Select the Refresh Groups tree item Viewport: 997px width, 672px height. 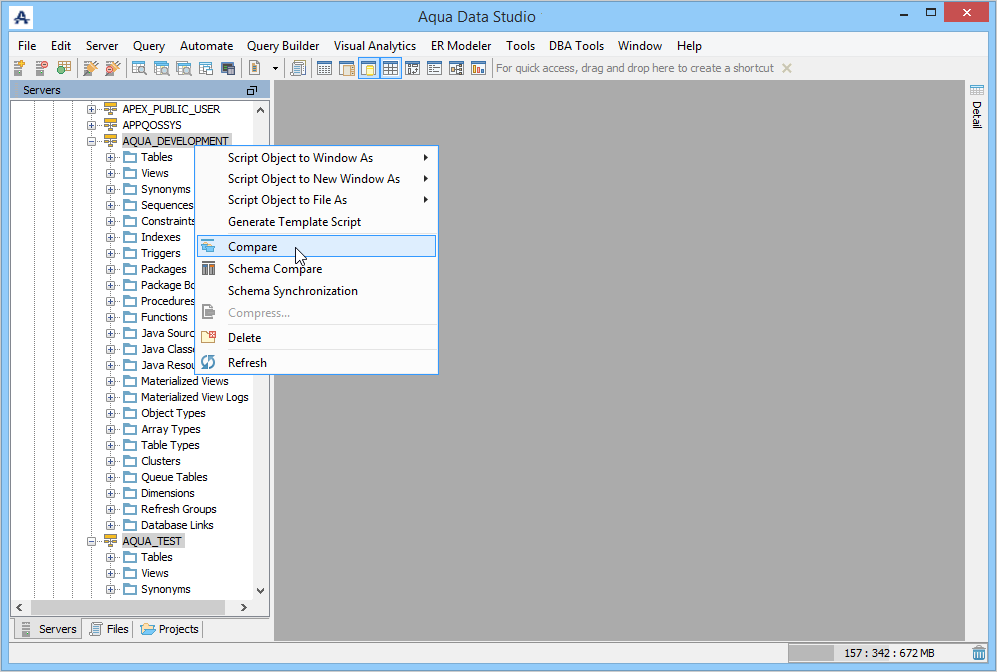[178, 509]
